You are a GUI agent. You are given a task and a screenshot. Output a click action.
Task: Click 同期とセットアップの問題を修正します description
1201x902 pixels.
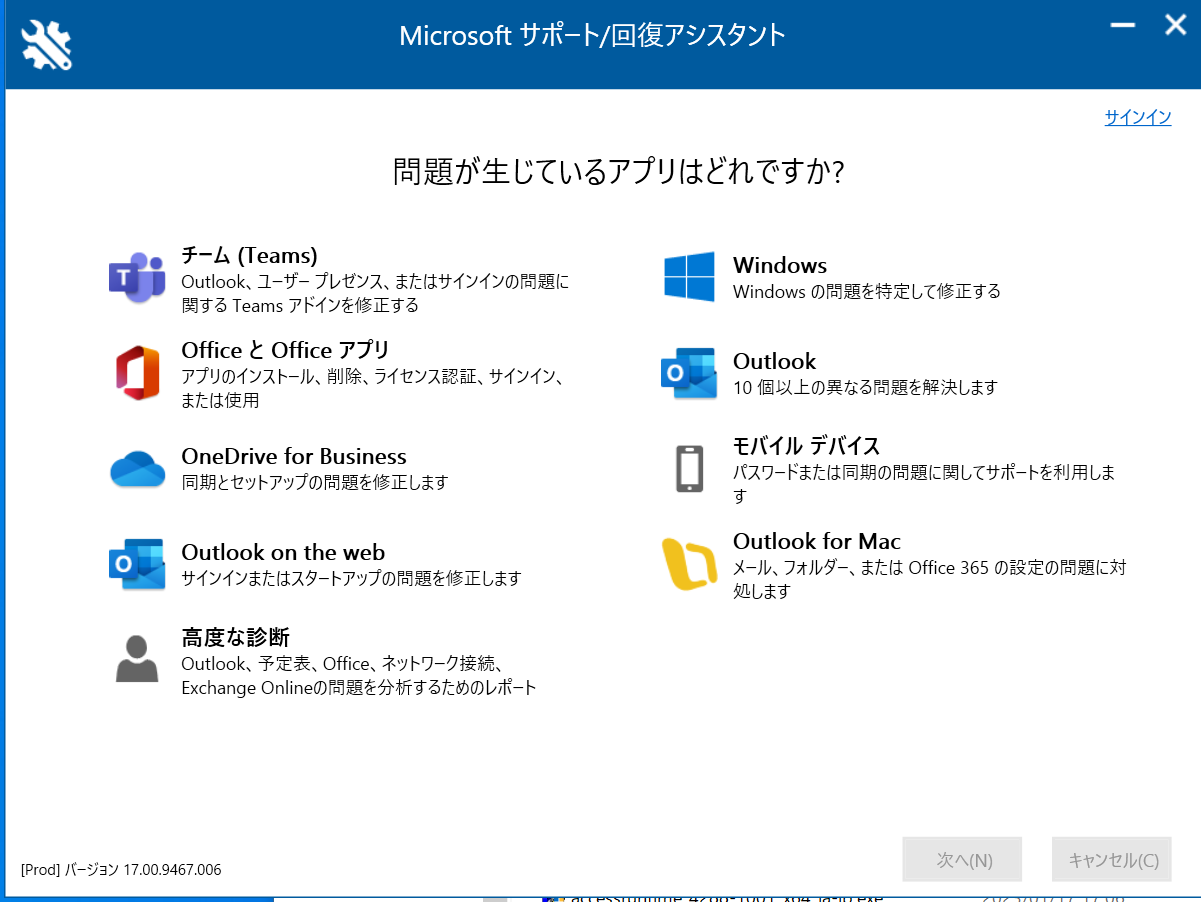315,482
